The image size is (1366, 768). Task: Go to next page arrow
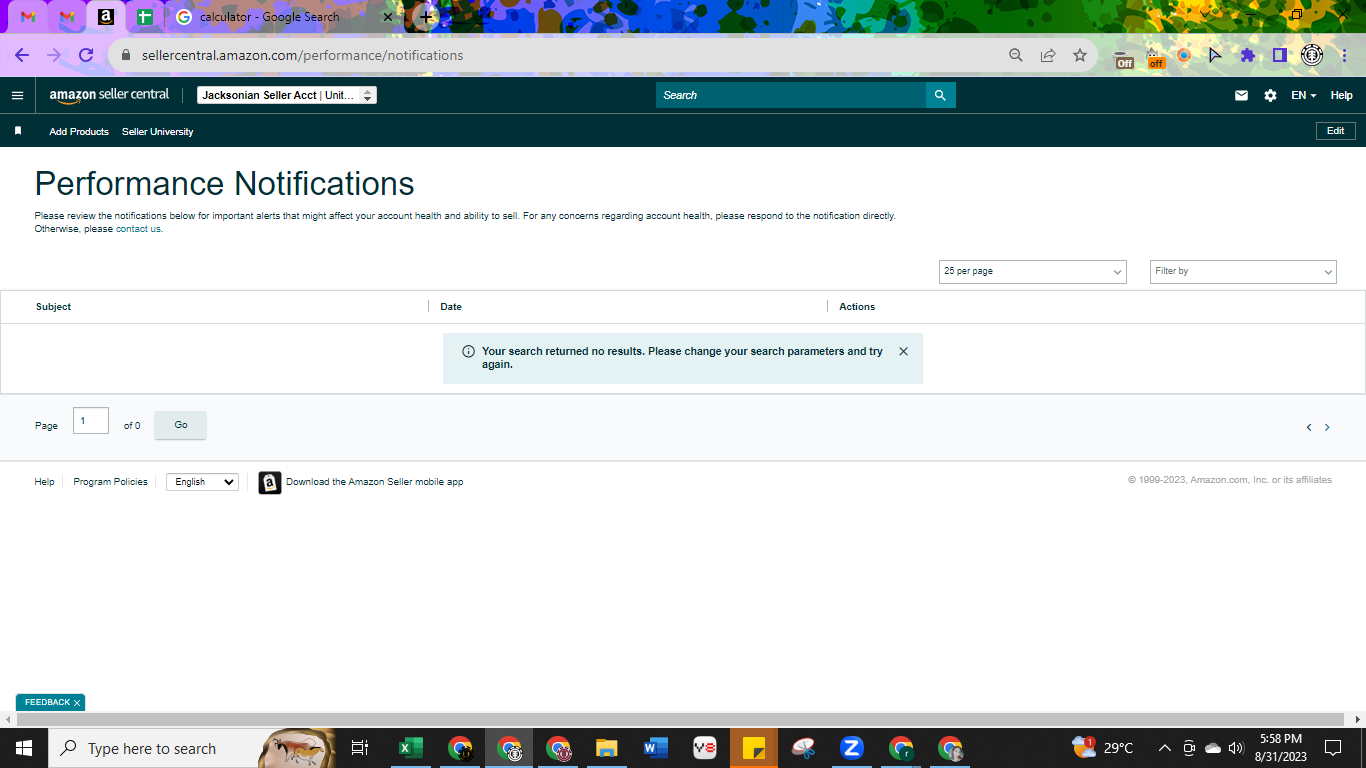(x=1327, y=427)
